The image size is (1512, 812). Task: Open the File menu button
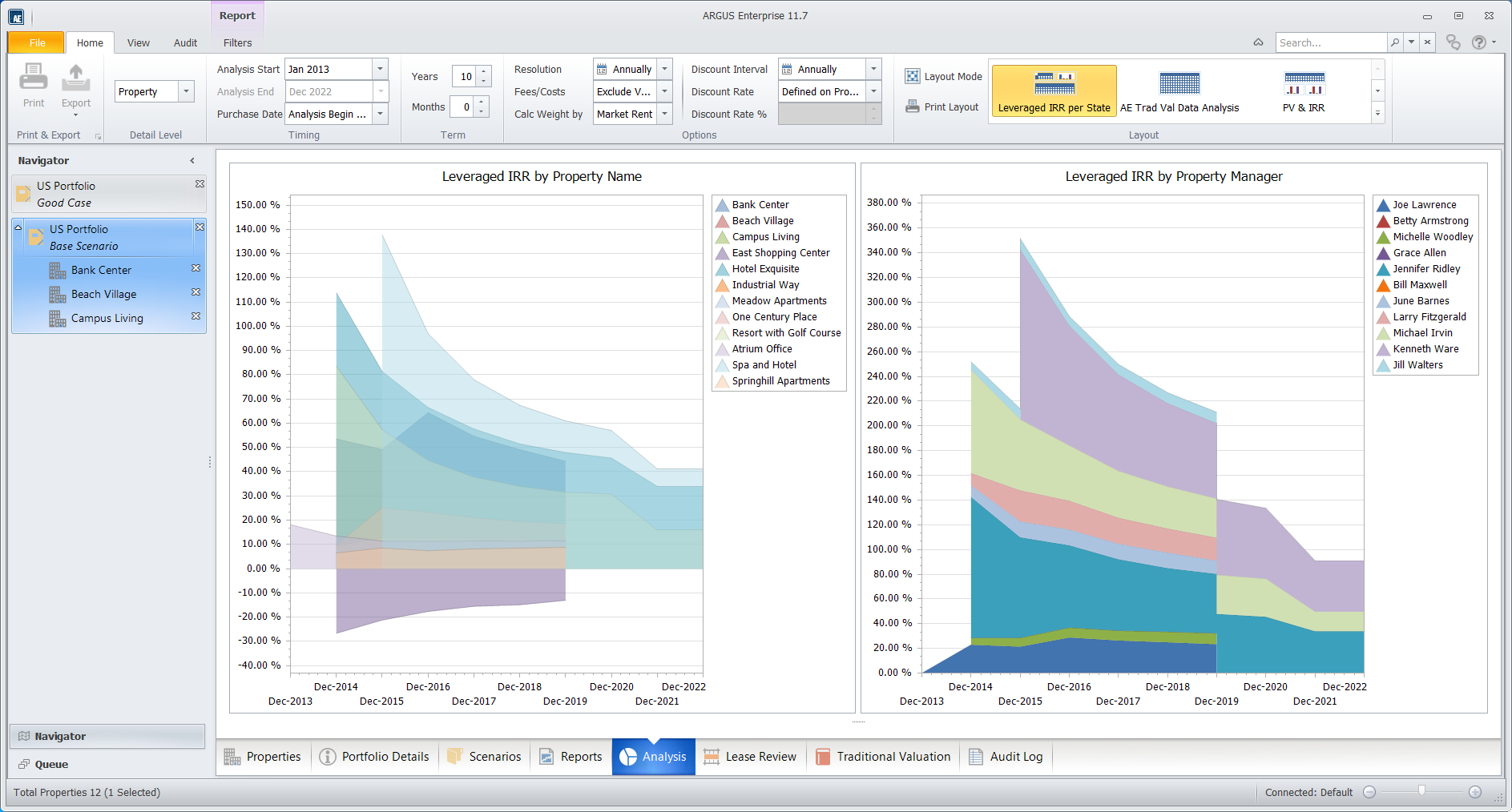tap(37, 43)
